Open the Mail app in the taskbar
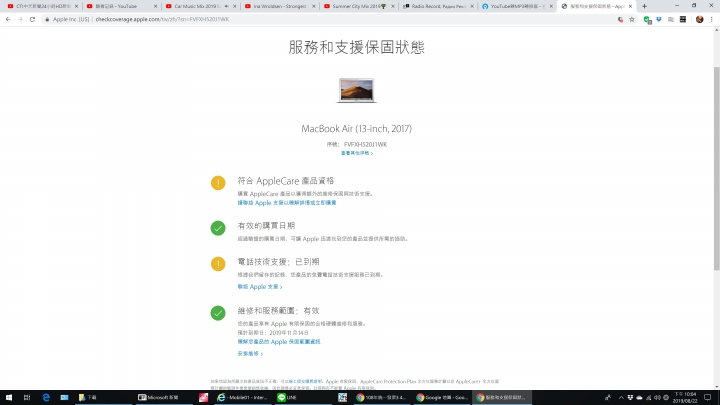The image size is (720, 405). [x=64, y=397]
